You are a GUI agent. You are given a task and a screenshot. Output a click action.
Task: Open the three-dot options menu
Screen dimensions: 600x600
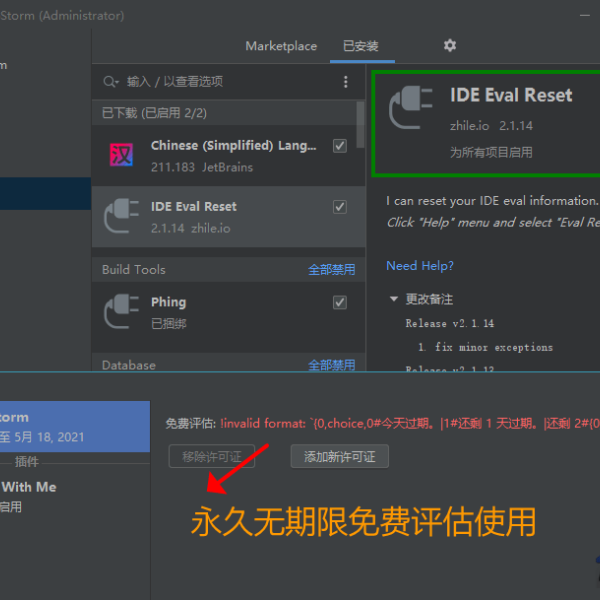pos(346,82)
